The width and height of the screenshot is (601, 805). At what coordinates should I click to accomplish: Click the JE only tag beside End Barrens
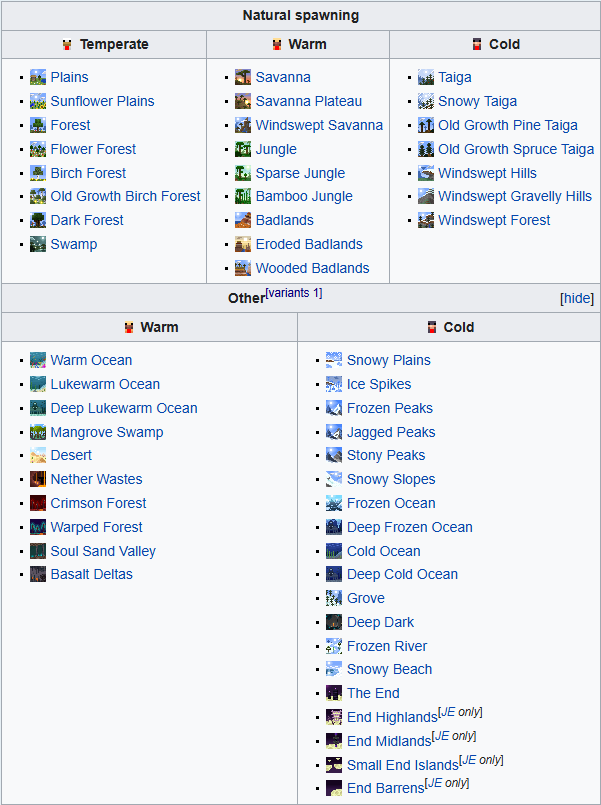coord(447,783)
